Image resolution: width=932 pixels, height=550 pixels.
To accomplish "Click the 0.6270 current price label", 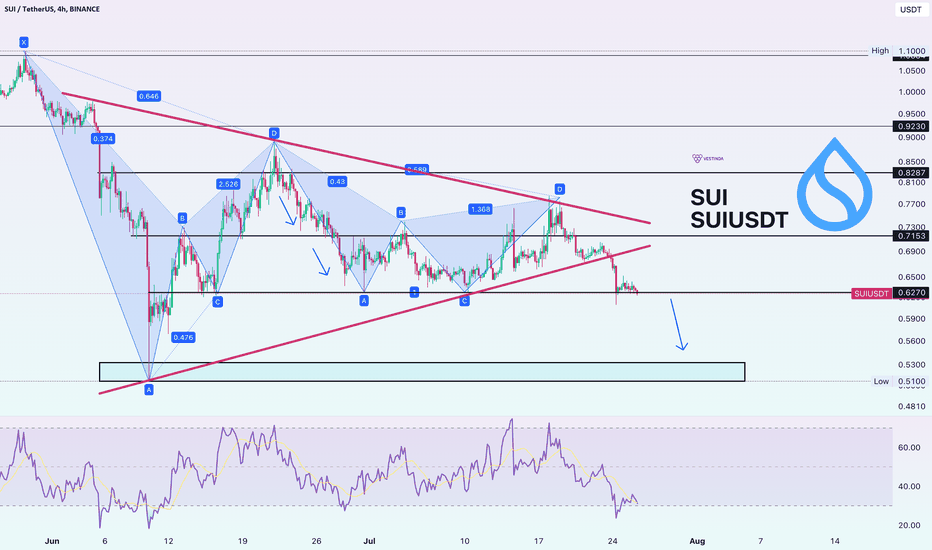I will click(911, 293).
